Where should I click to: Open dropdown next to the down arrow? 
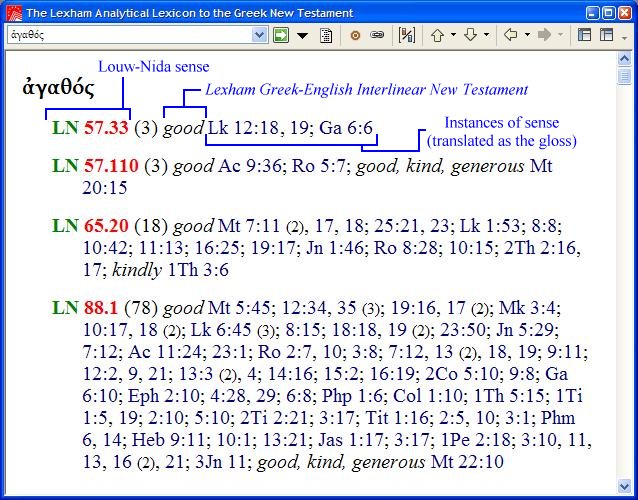click(x=486, y=35)
